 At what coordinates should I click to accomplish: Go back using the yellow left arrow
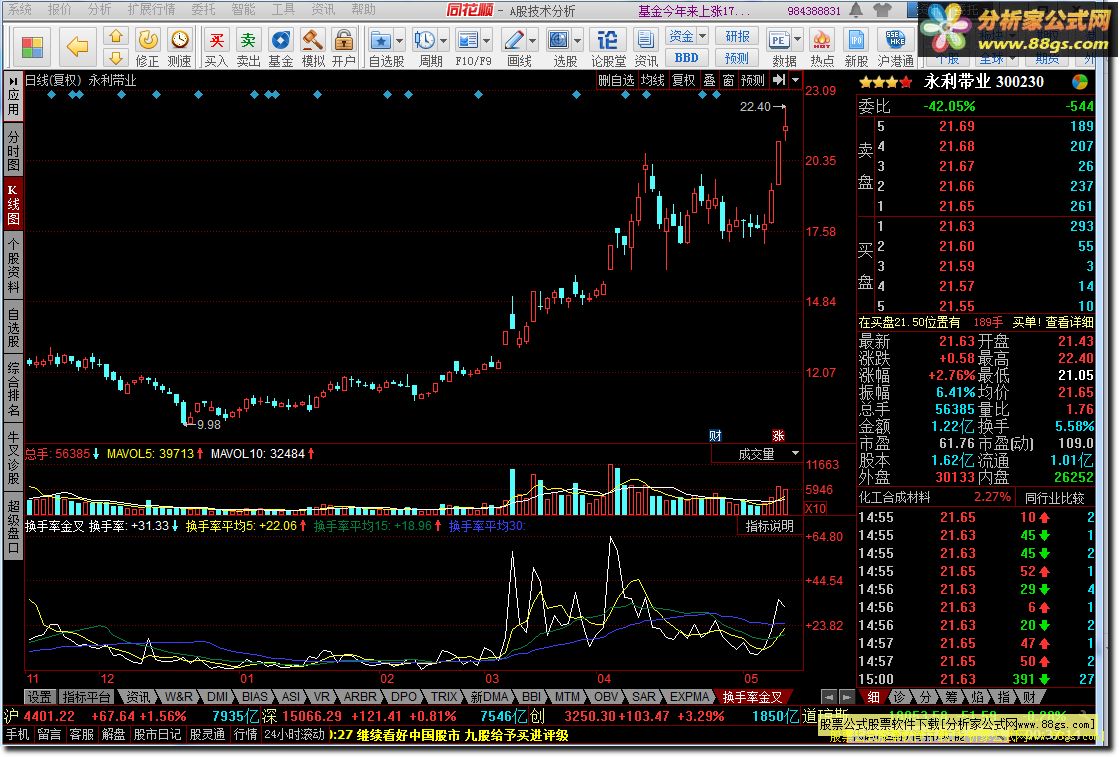(77, 47)
